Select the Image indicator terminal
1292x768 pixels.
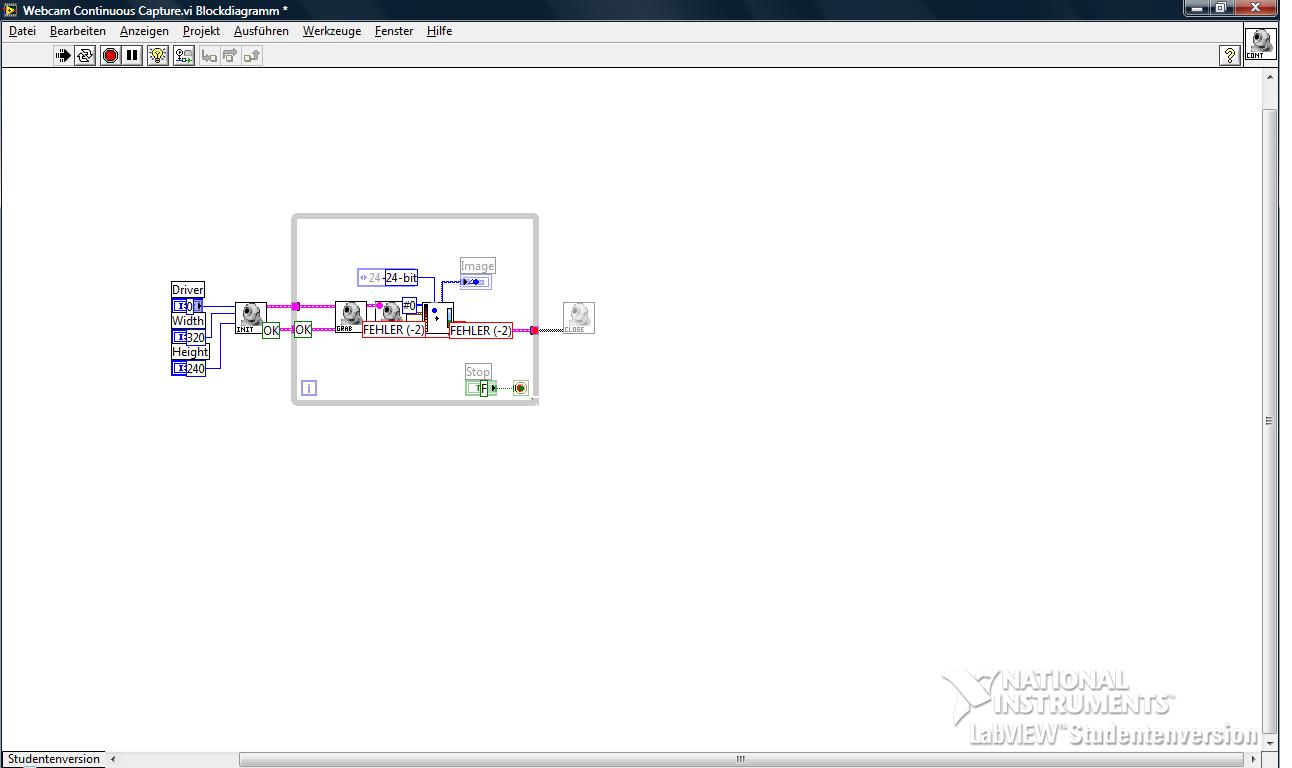coord(476,282)
